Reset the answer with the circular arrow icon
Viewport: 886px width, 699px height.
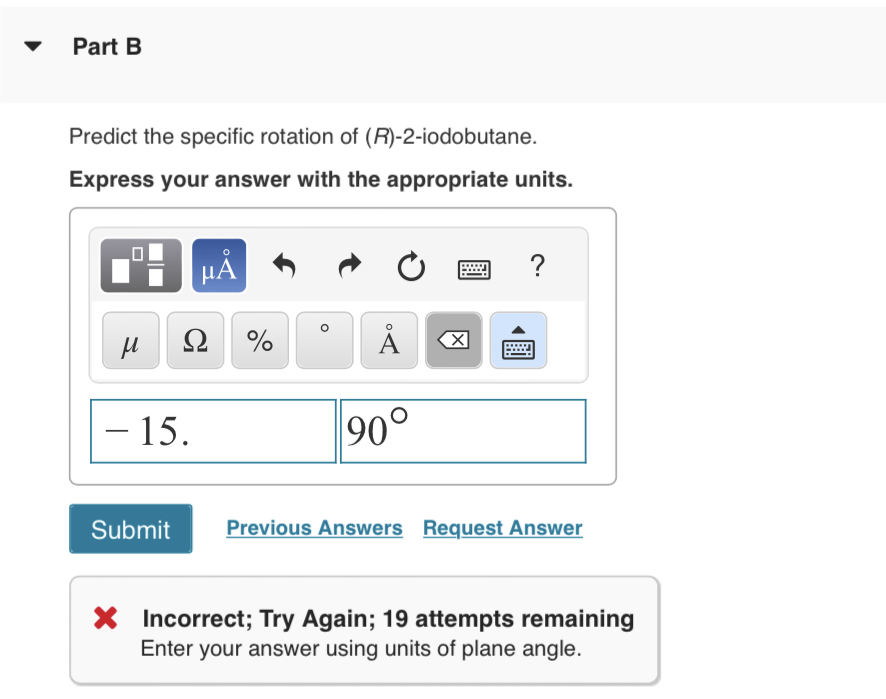pyautogui.click(x=410, y=266)
